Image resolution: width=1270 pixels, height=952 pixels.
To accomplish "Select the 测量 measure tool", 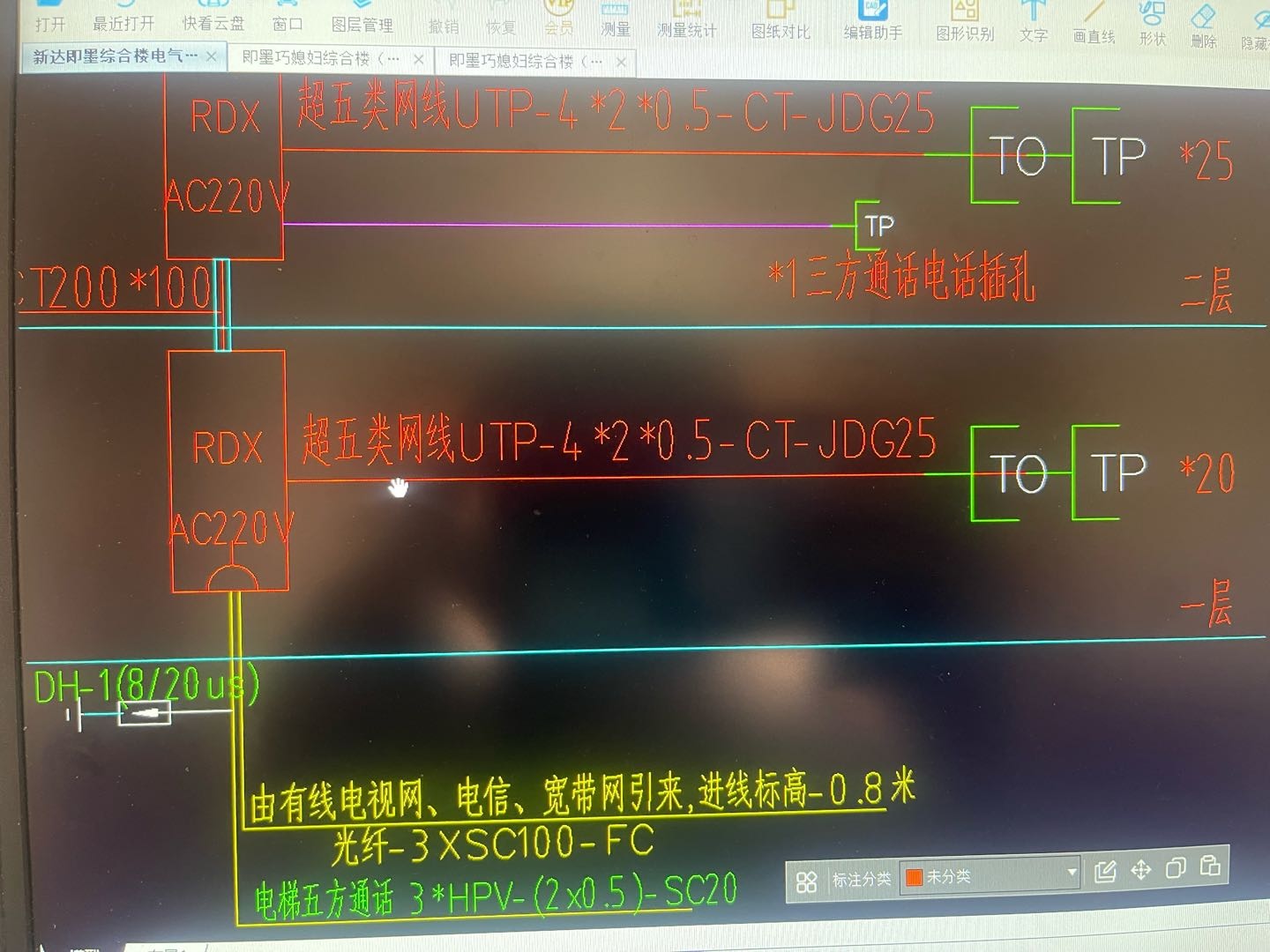I will point(616,19).
